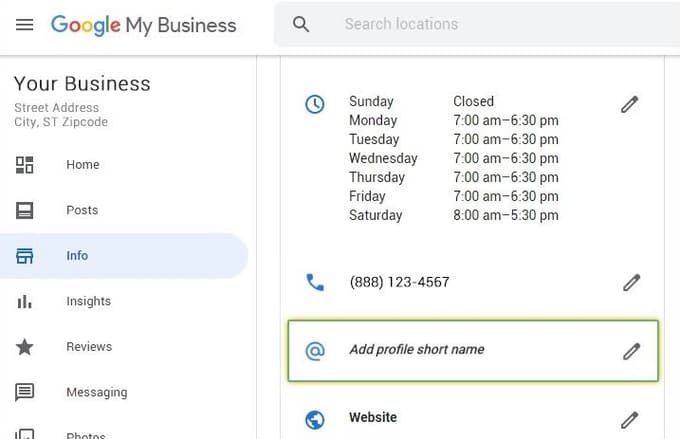Click the clock hours icon
680x439 pixels.
pos(315,105)
